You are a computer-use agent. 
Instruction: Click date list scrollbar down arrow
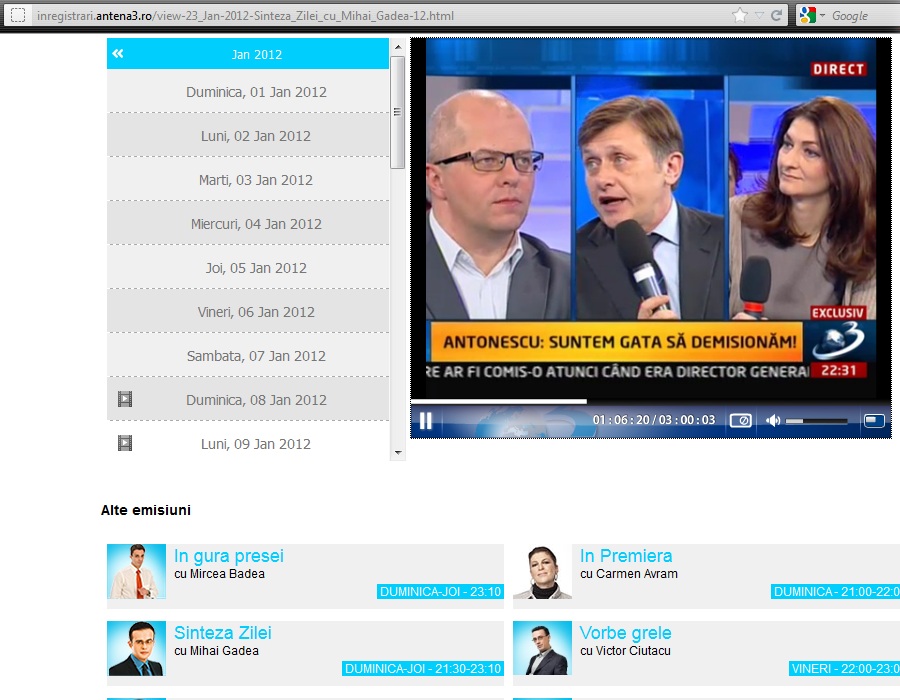397,453
